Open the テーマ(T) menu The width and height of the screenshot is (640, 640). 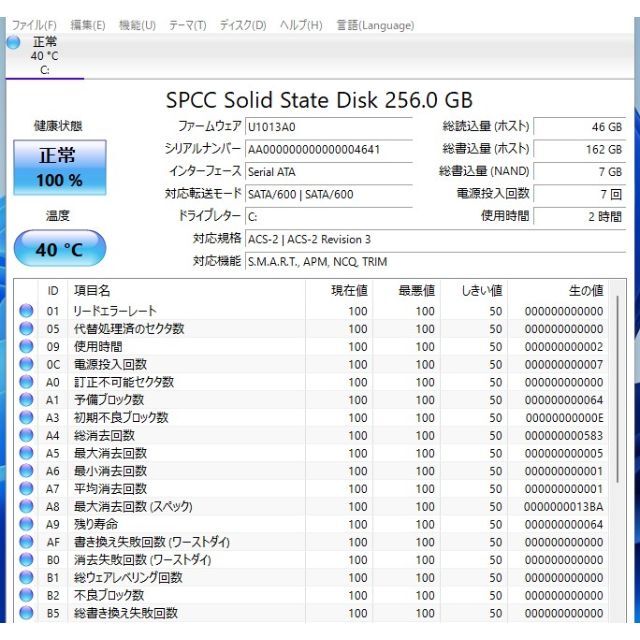[188, 25]
